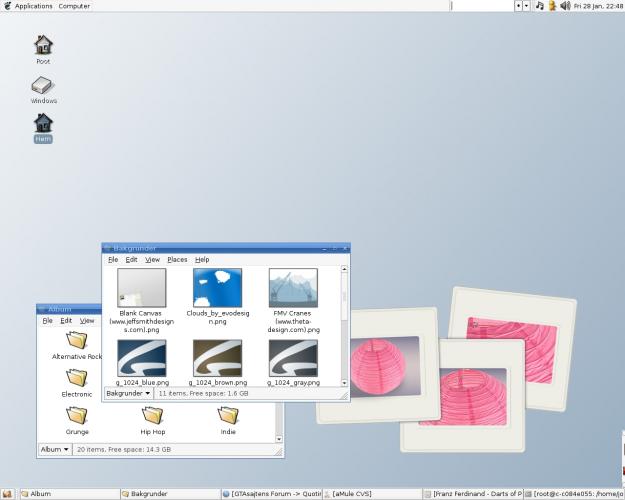Screen dimensions: 625x500
Task: Open the Electronic folder in Album
Action: (77, 378)
